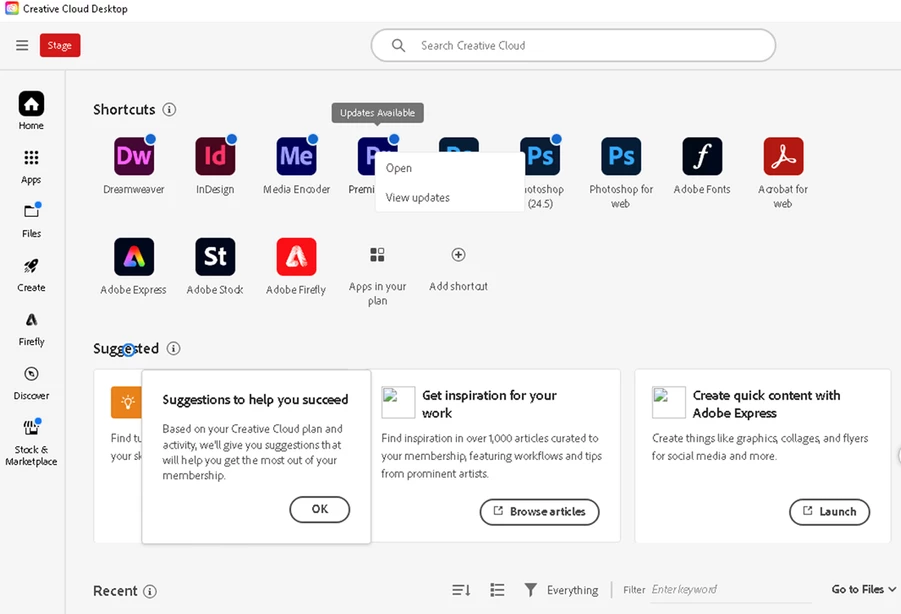Click the "Create quick content with Adobe Express" heading

(x=767, y=404)
